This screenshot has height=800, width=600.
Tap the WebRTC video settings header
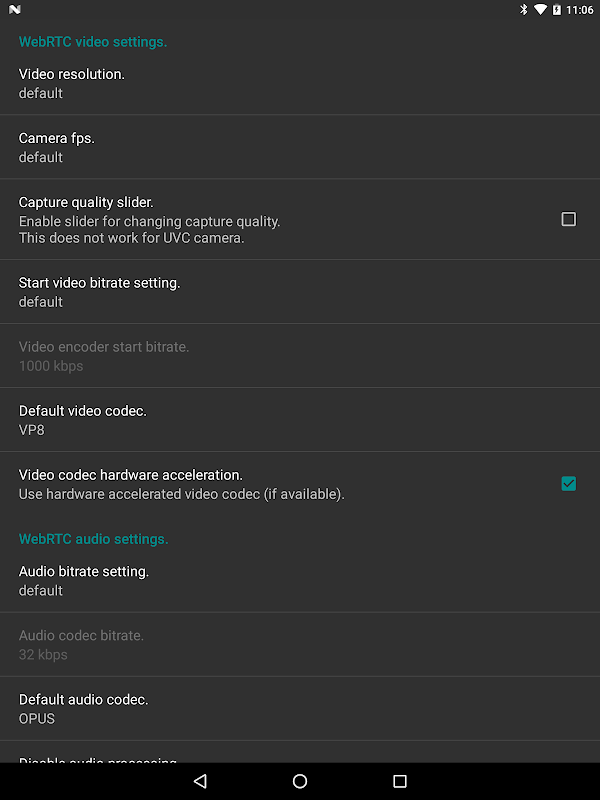(93, 42)
